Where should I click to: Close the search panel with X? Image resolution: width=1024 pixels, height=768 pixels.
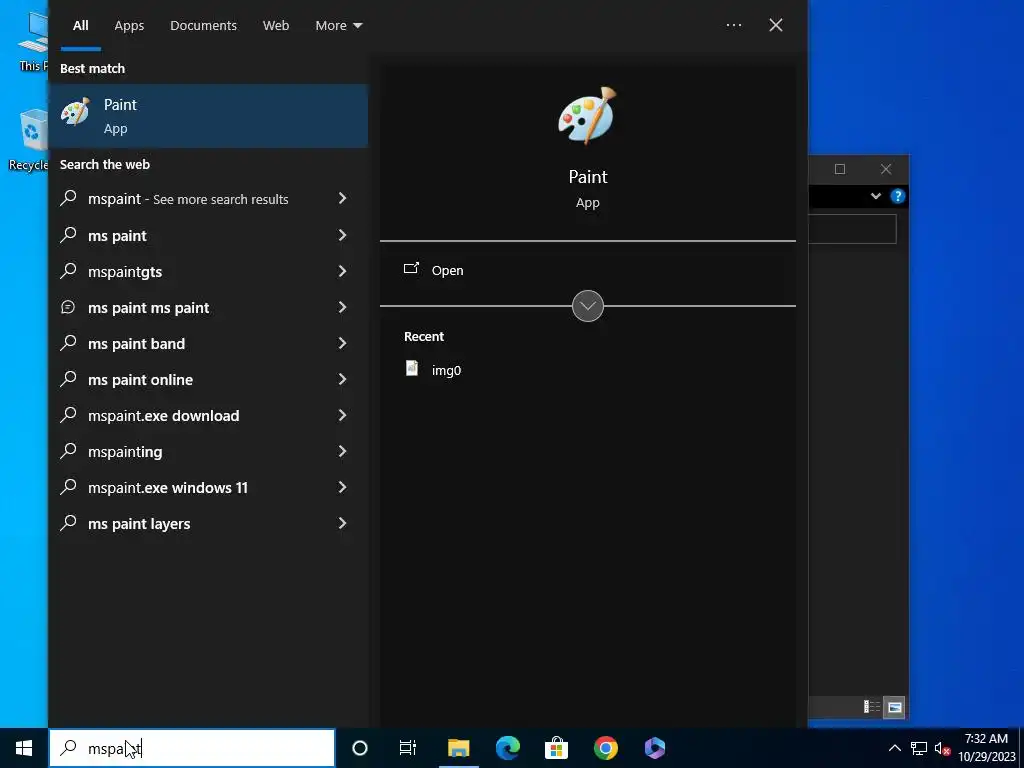(776, 25)
